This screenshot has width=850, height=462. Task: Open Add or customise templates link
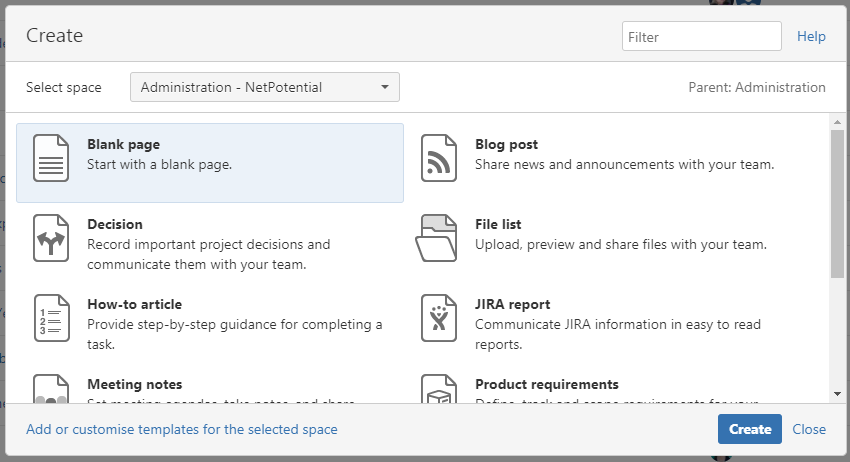pyautogui.click(x=182, y=429)
